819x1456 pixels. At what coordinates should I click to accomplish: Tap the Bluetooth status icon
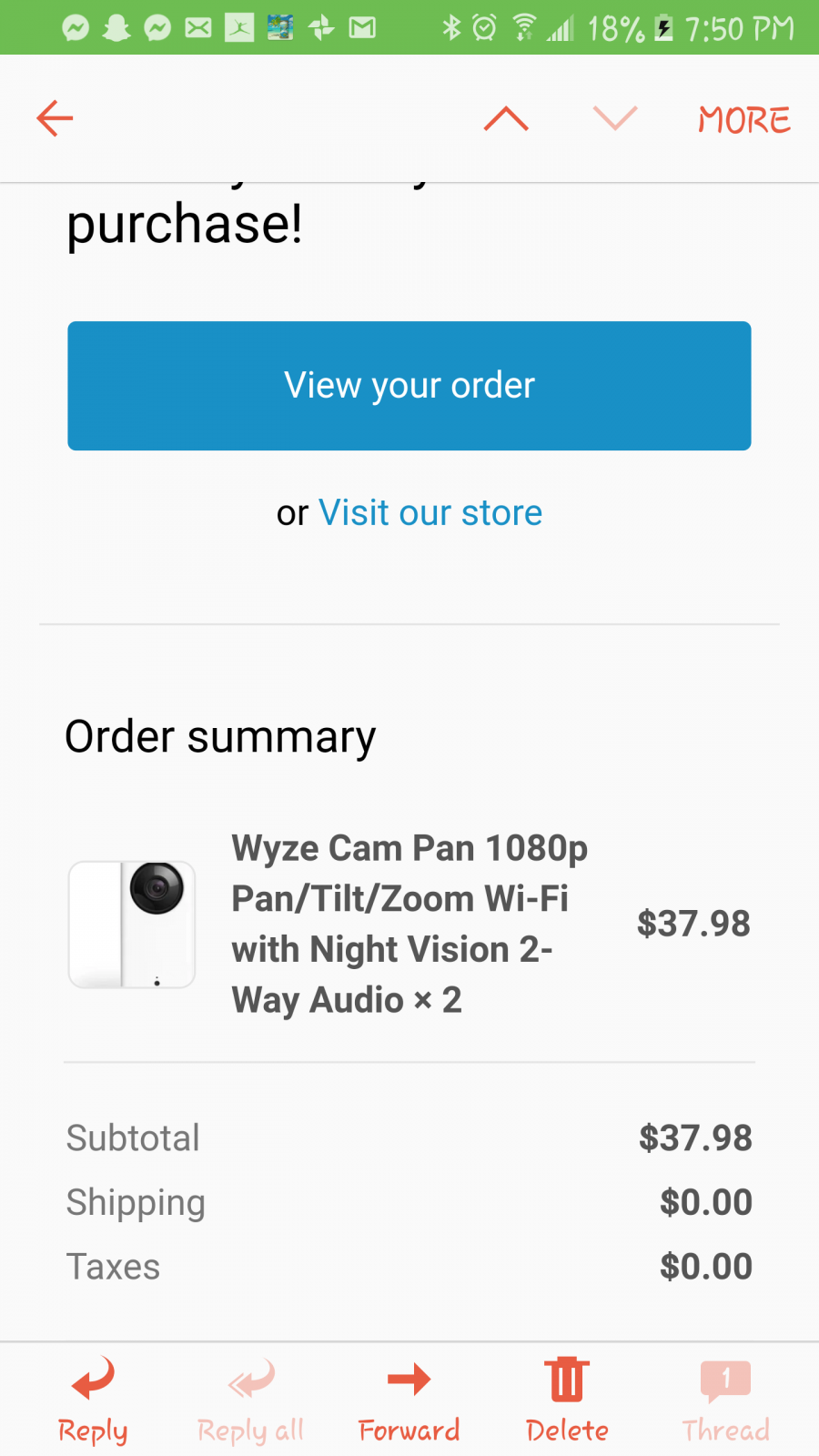[451, 28]
